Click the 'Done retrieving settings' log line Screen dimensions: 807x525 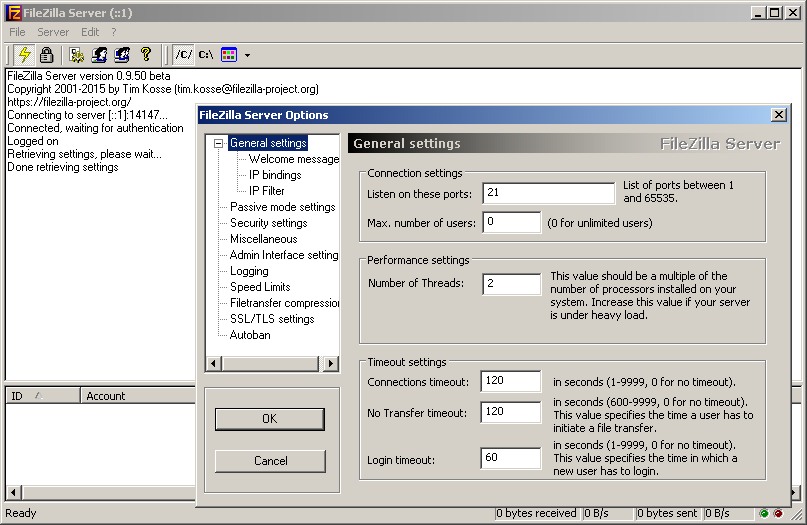(x=63, y=167)
